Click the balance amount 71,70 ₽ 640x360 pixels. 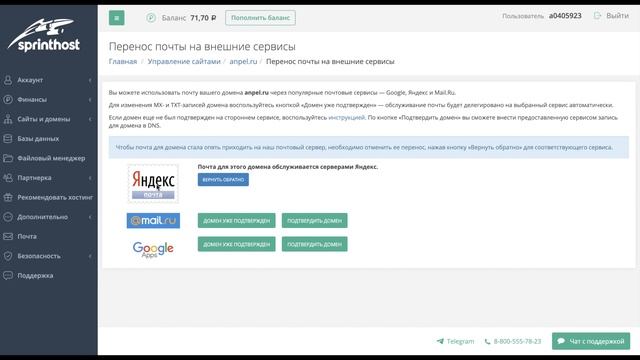203,18
